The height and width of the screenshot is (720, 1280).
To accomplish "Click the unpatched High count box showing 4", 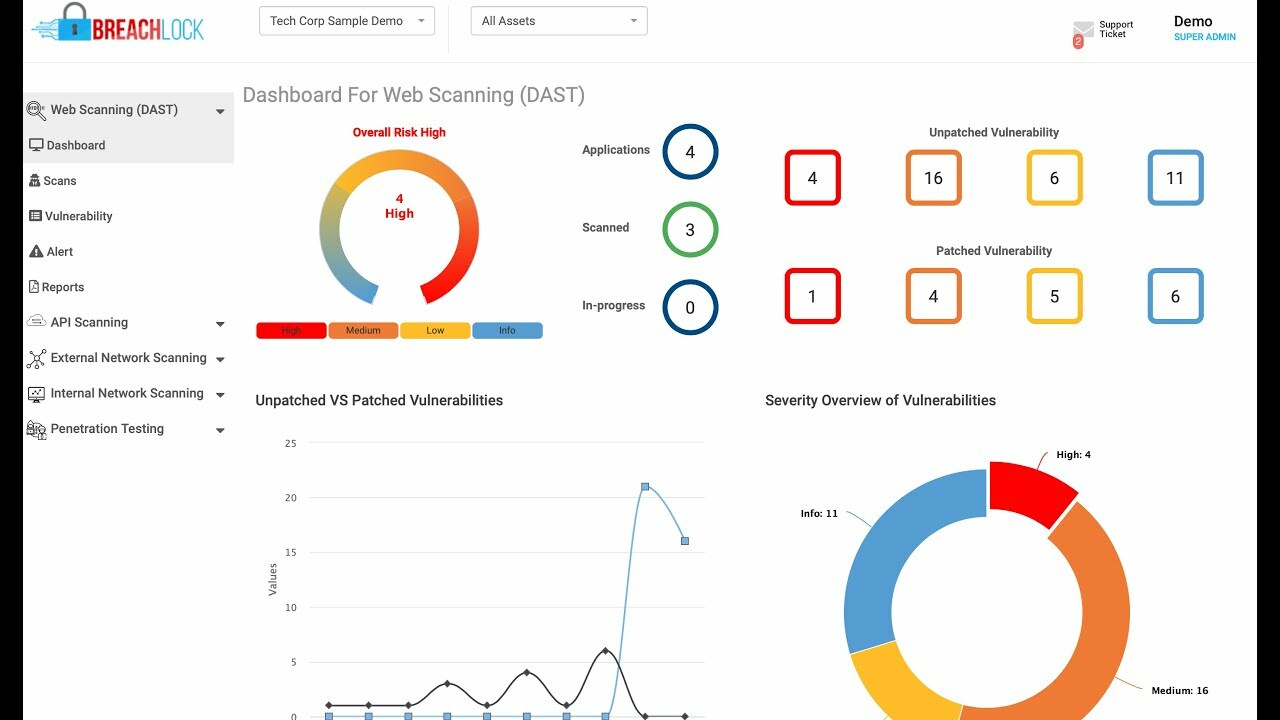I will pos(812,177).
